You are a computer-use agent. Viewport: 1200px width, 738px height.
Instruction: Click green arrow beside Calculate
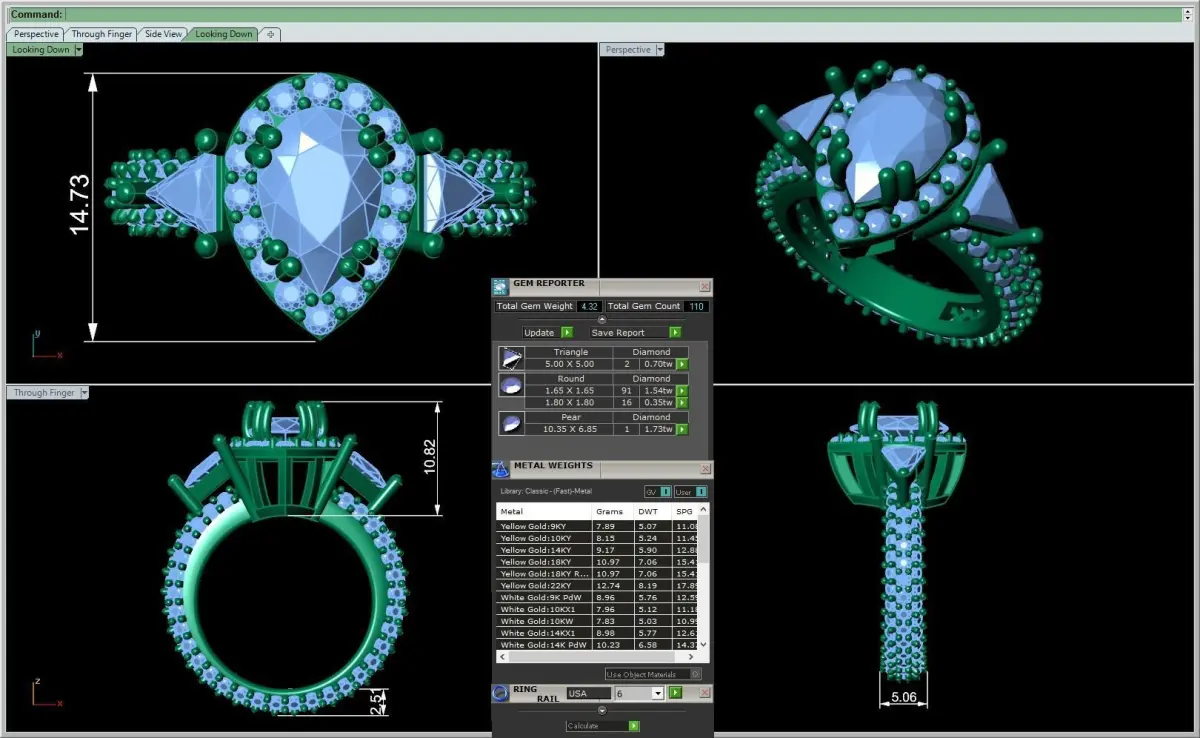coord(634,726)
